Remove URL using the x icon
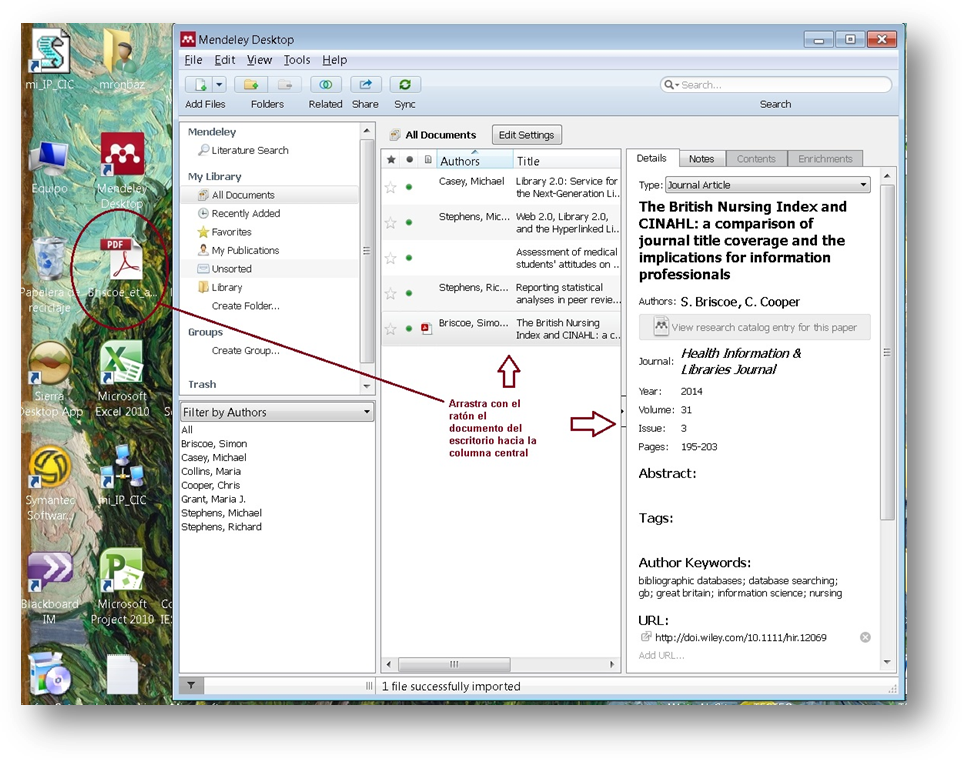This screenshot has height=760, width=962. (865, 637)
